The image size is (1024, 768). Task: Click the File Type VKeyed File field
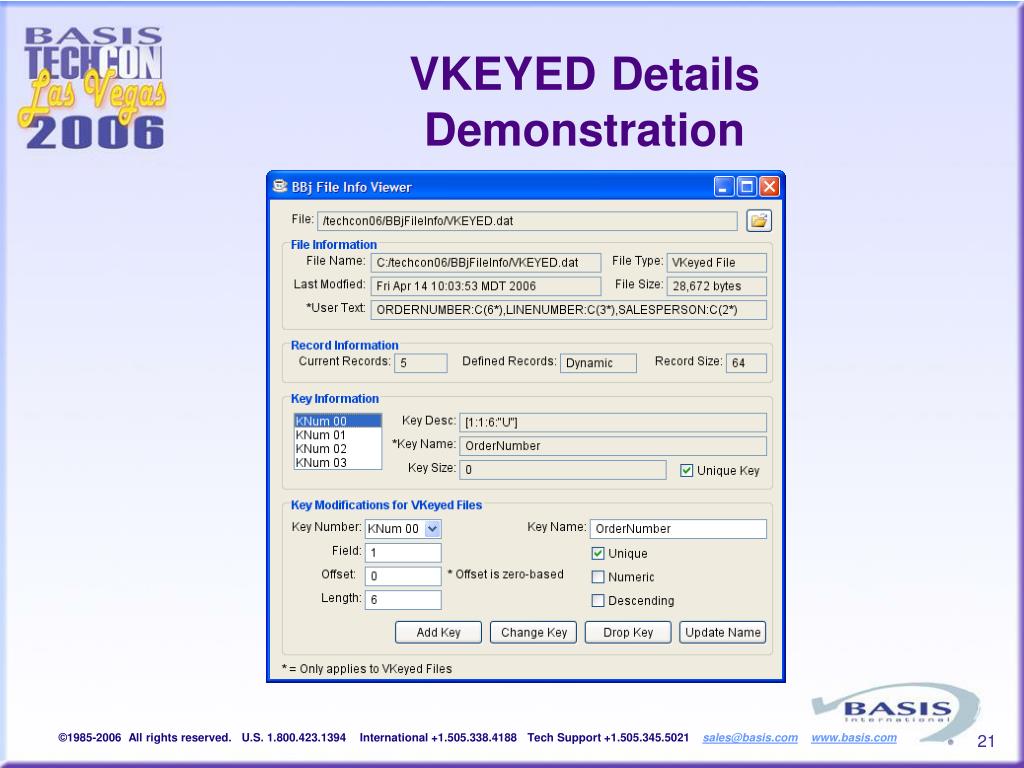[x=716, y=263]
